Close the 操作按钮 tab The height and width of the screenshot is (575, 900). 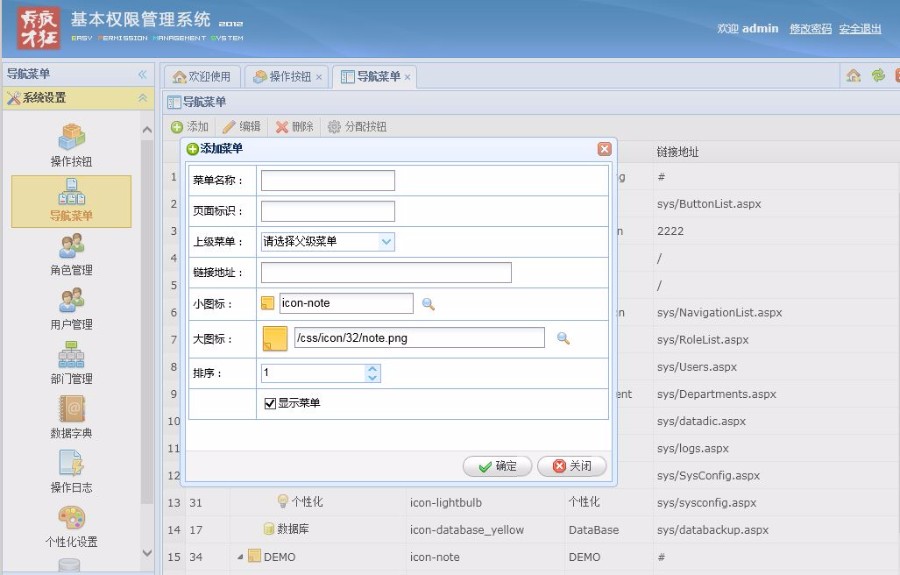[319, 77]
